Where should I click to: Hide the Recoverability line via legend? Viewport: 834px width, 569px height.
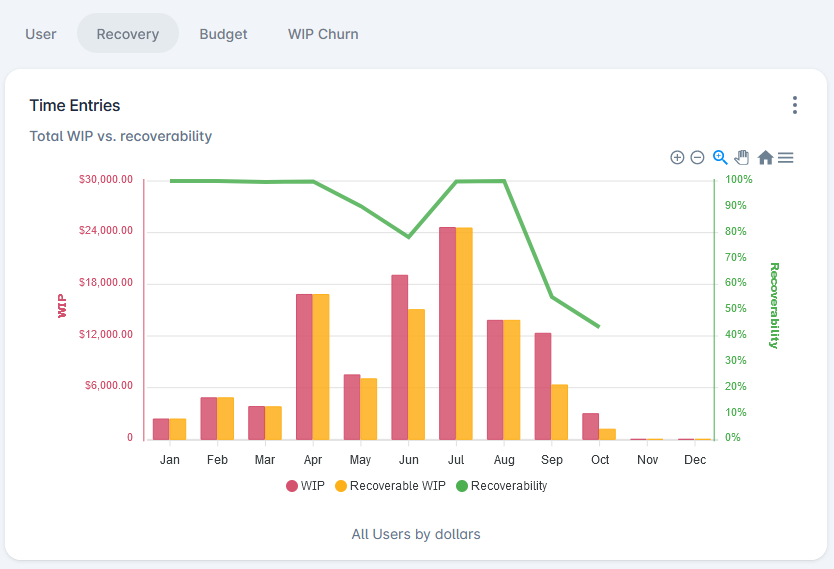tap(502, 486)
